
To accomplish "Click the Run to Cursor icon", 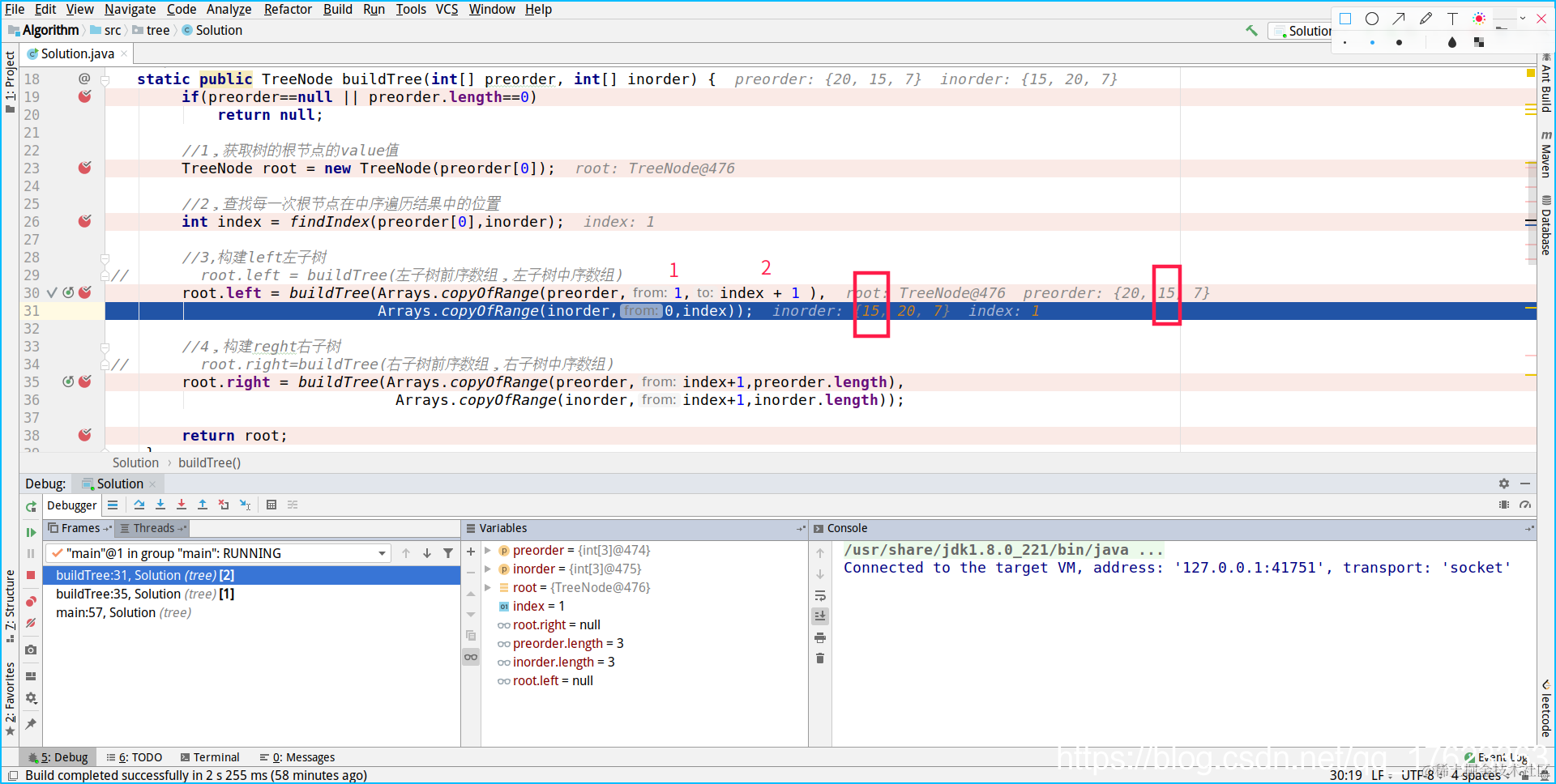I will (x=245, y=505).
